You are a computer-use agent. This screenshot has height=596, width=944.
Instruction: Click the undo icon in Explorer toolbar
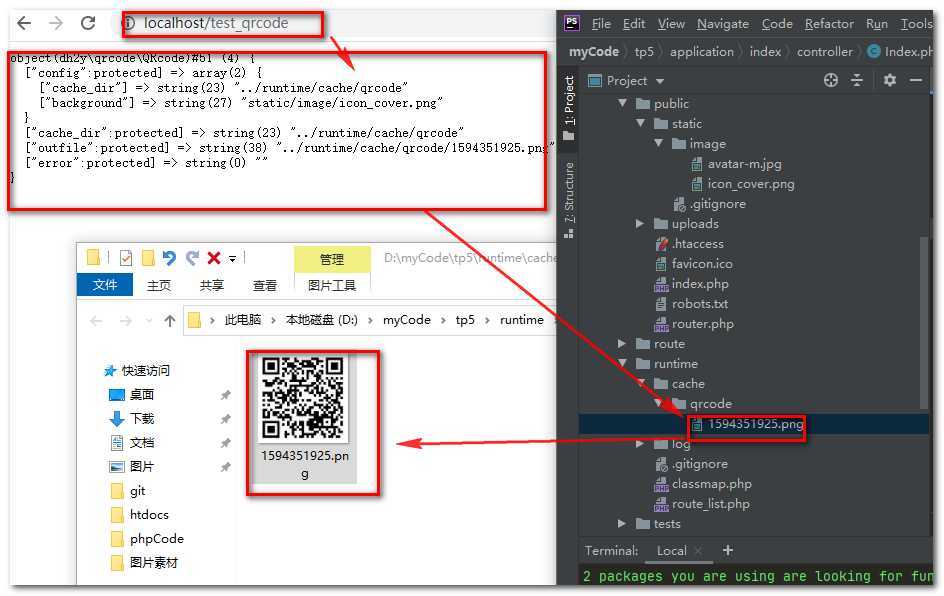click(169, 258)
